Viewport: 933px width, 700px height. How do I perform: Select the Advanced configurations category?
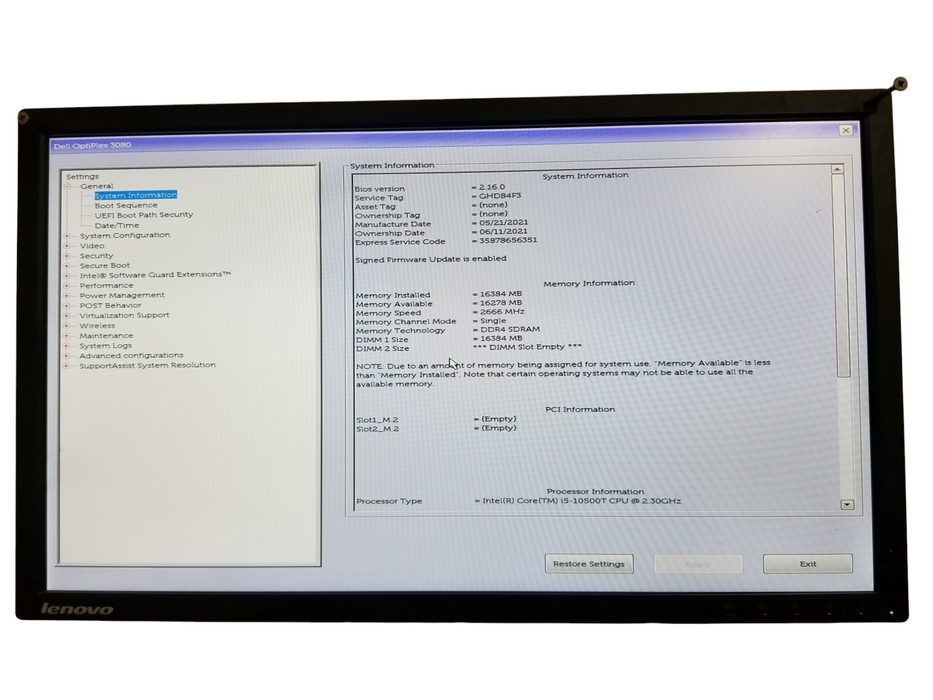pos(132,355)
